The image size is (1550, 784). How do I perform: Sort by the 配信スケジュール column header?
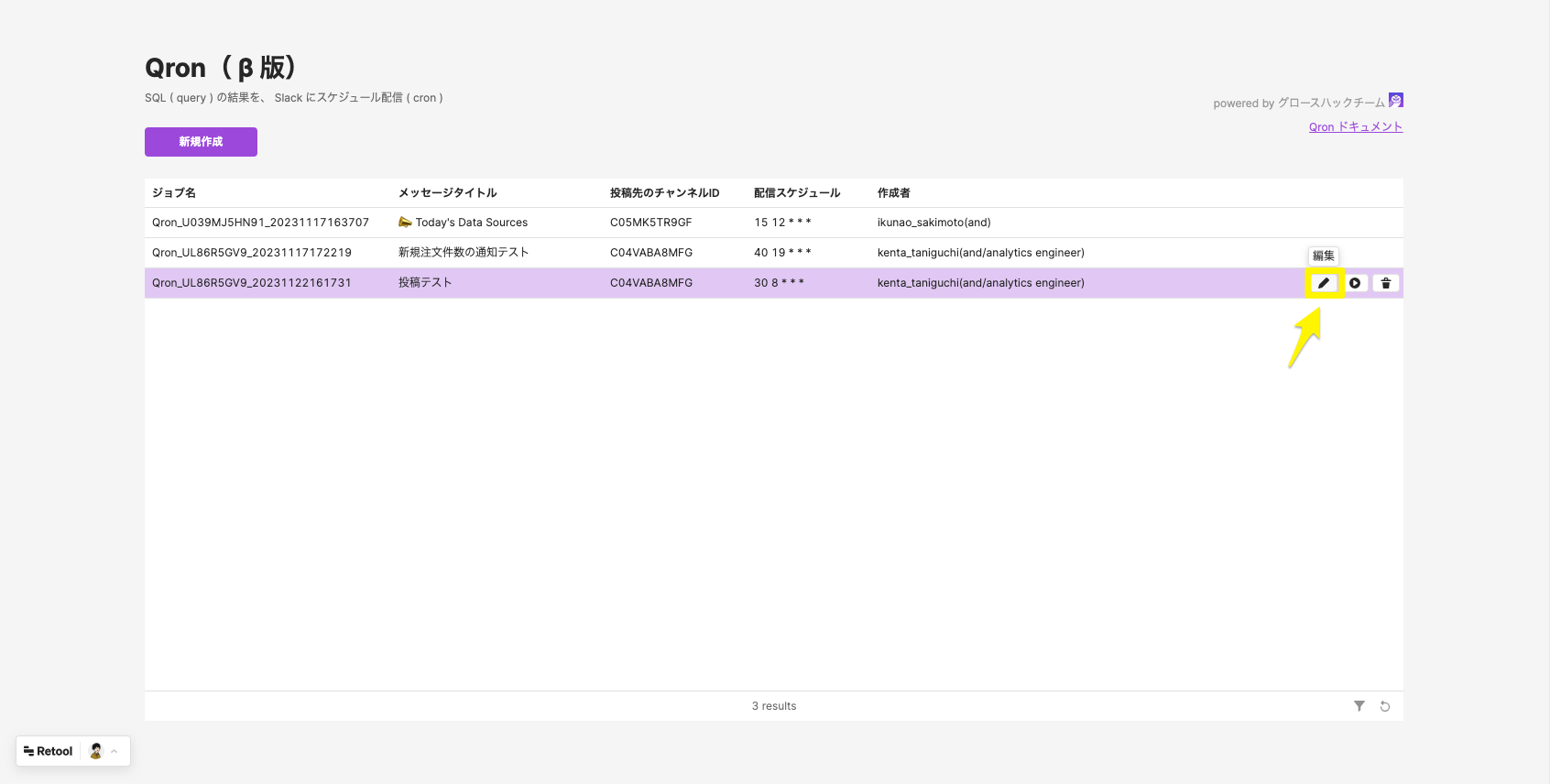point(796,193)
